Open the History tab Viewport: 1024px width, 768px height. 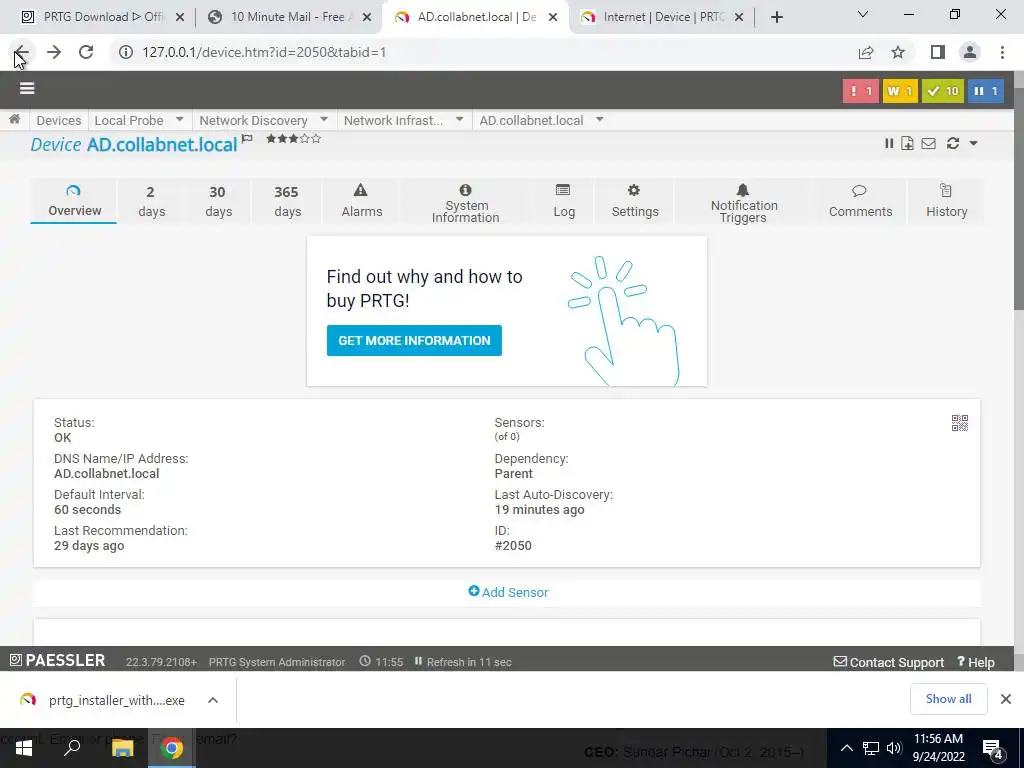pyautogui.click(x=946, y=201)
